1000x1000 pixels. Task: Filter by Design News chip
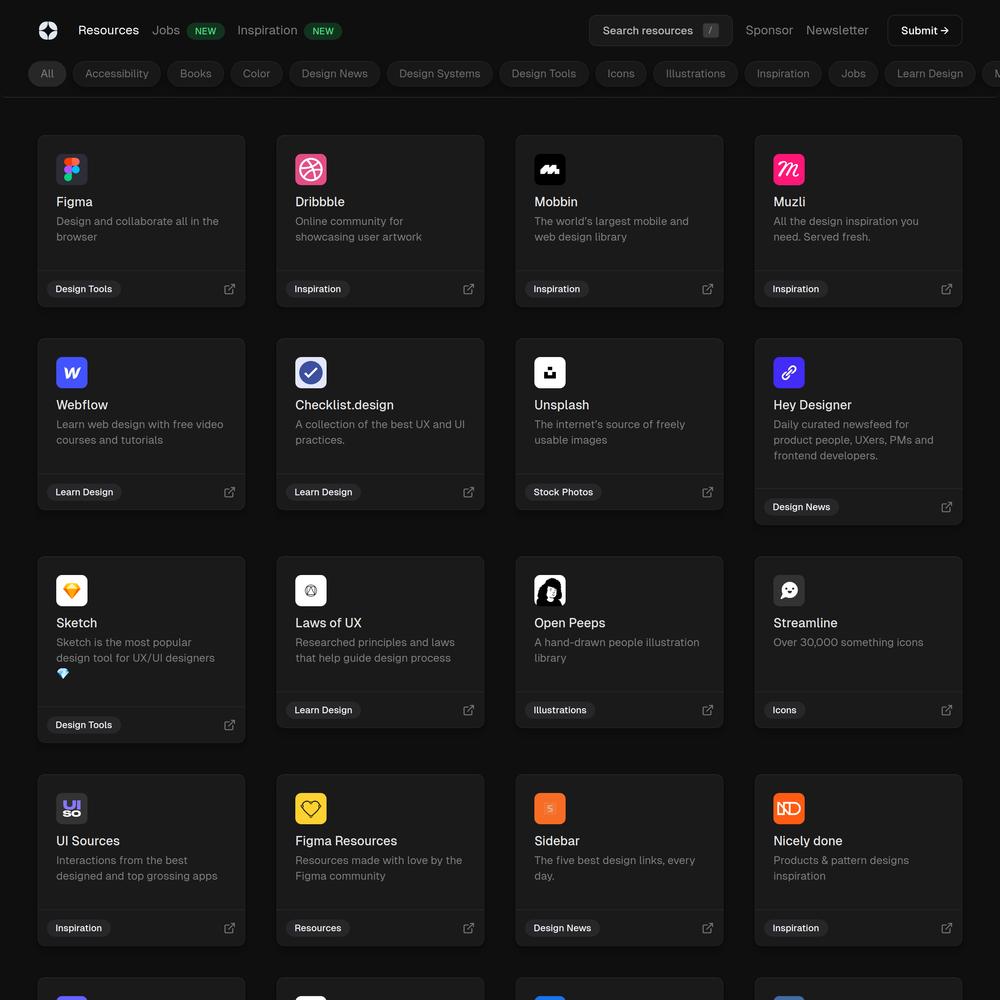[335, 73]
